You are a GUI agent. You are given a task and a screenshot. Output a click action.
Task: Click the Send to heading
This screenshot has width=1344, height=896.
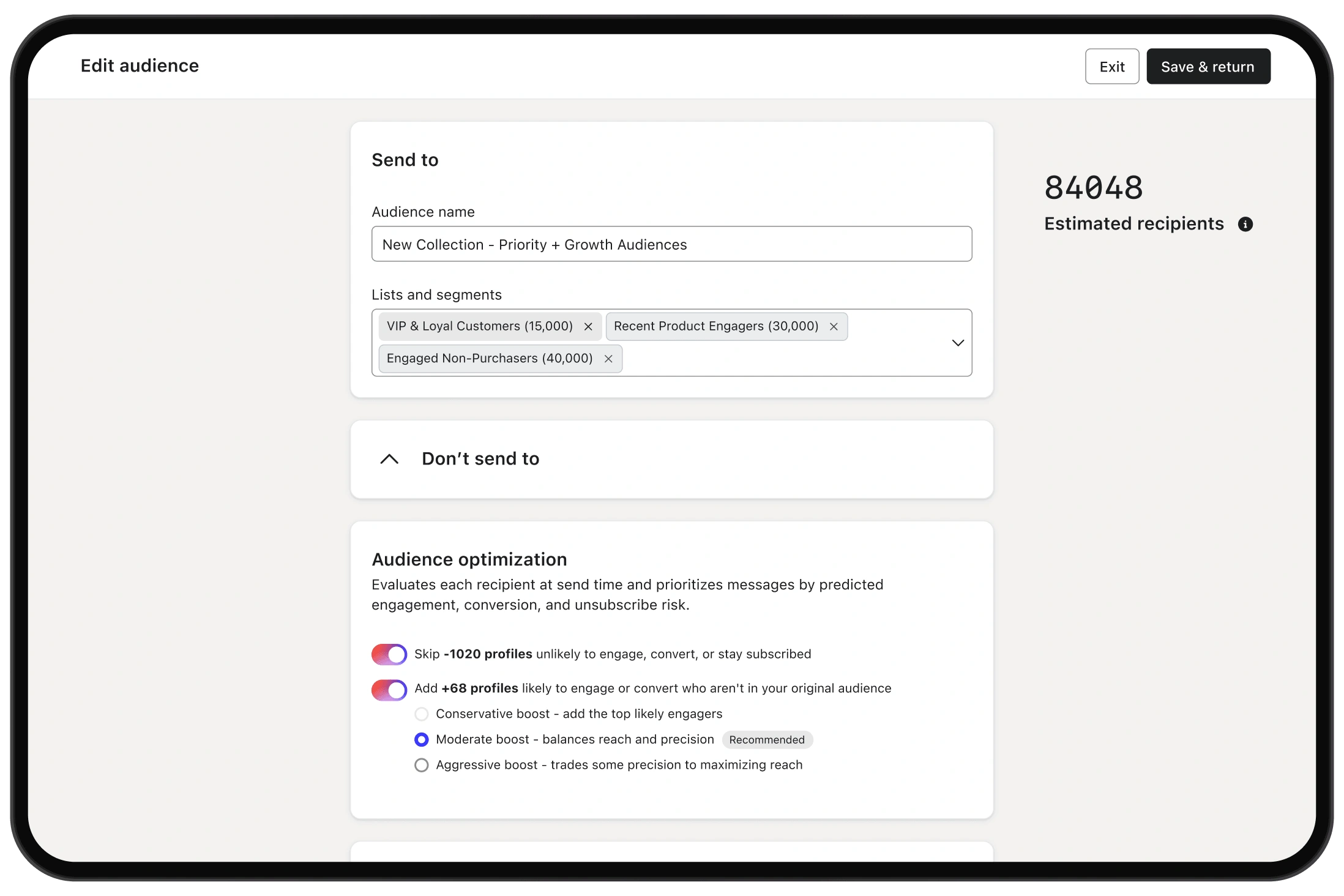pos(405,160)
